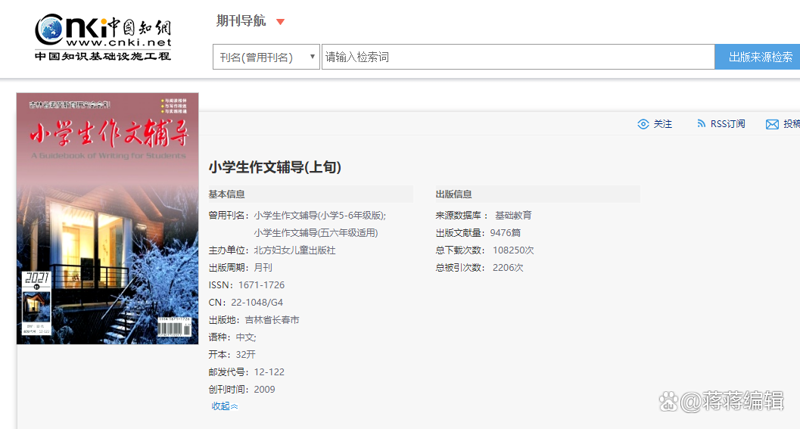
Task: Collapse details with the 收起 link
Action: pyautogui.click(x=224, y=406)
